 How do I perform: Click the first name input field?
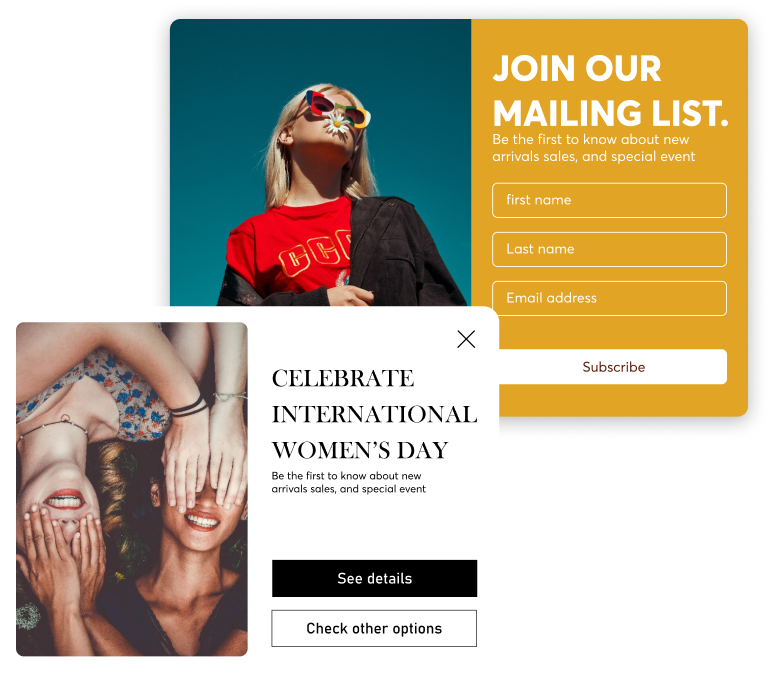(609, 200)
